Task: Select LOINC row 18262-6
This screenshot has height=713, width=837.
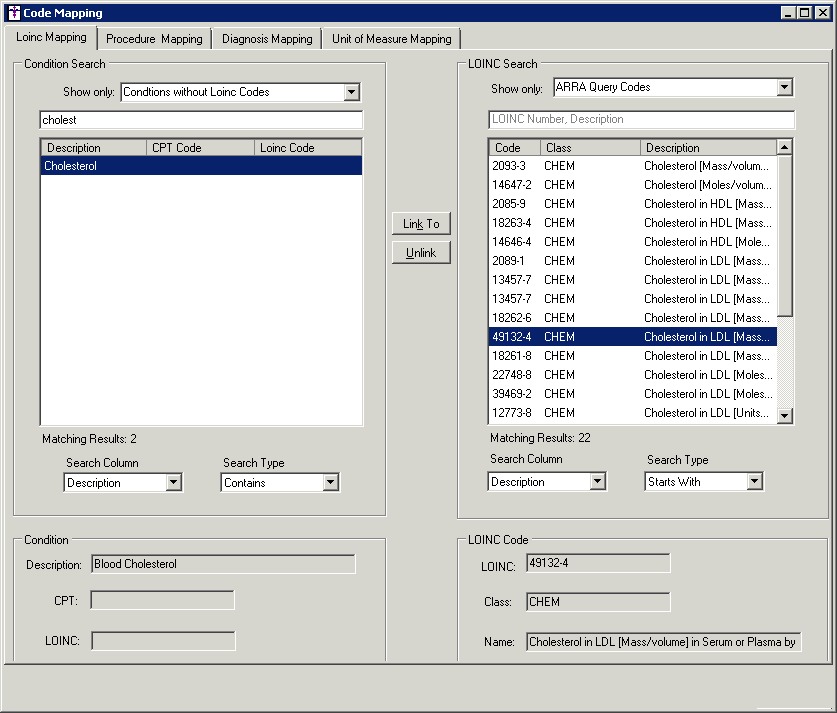Action: (633, 318)
